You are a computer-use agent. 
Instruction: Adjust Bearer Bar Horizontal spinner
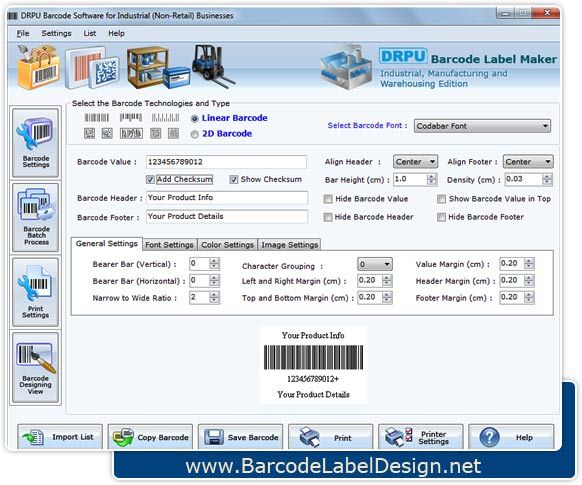coord(214,280)
